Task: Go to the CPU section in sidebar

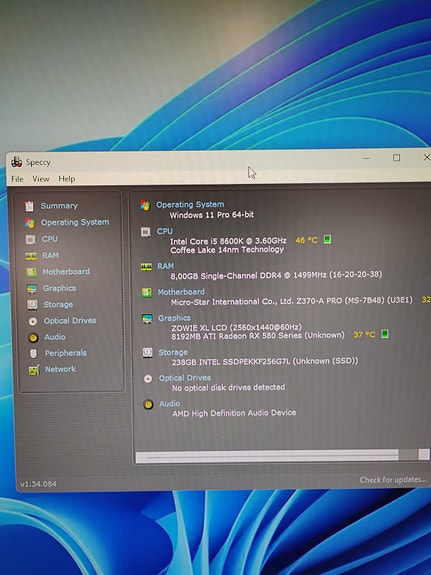Action: pos(50,239)
